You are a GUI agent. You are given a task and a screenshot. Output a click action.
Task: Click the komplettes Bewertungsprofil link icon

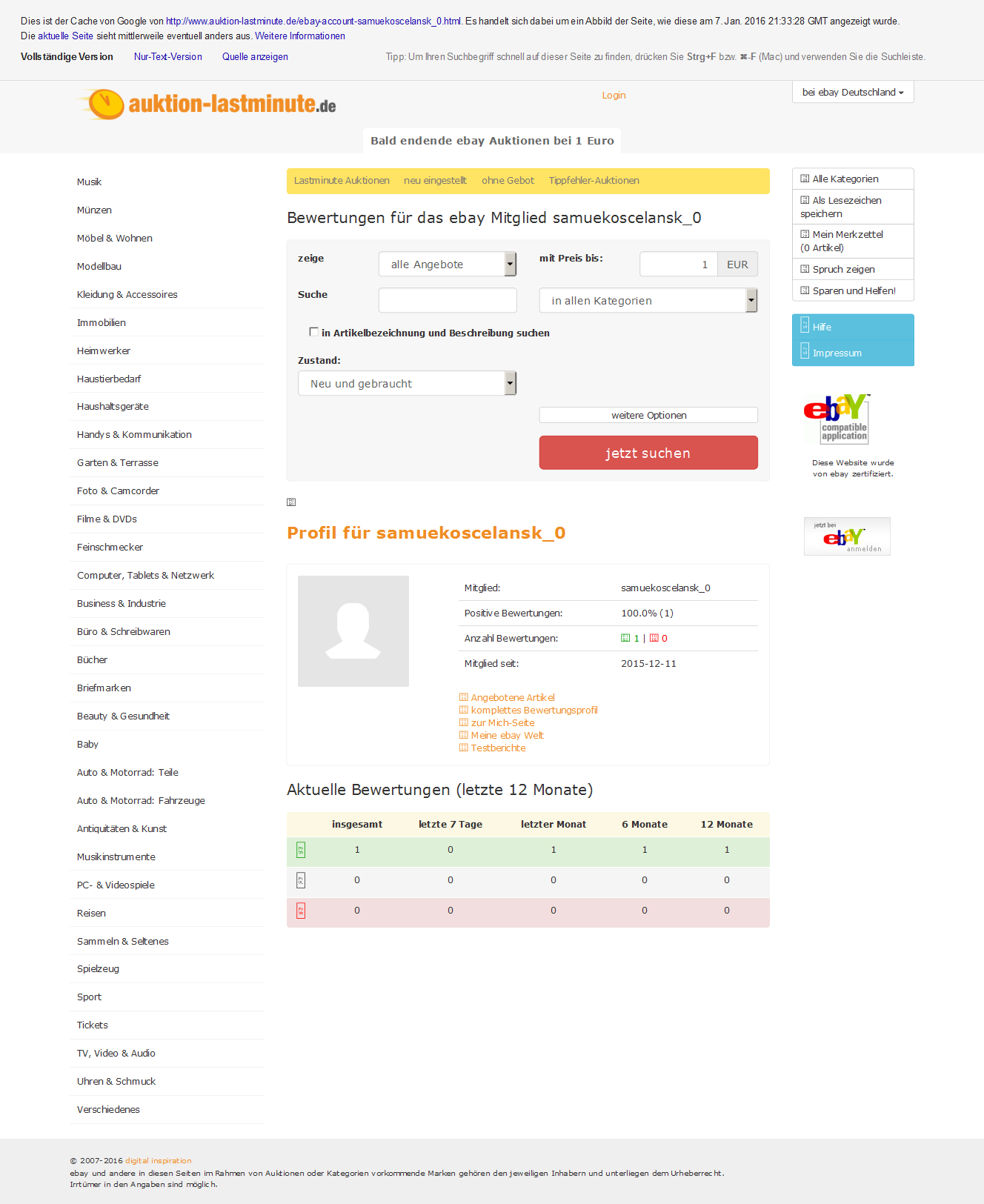pos(464,710)
